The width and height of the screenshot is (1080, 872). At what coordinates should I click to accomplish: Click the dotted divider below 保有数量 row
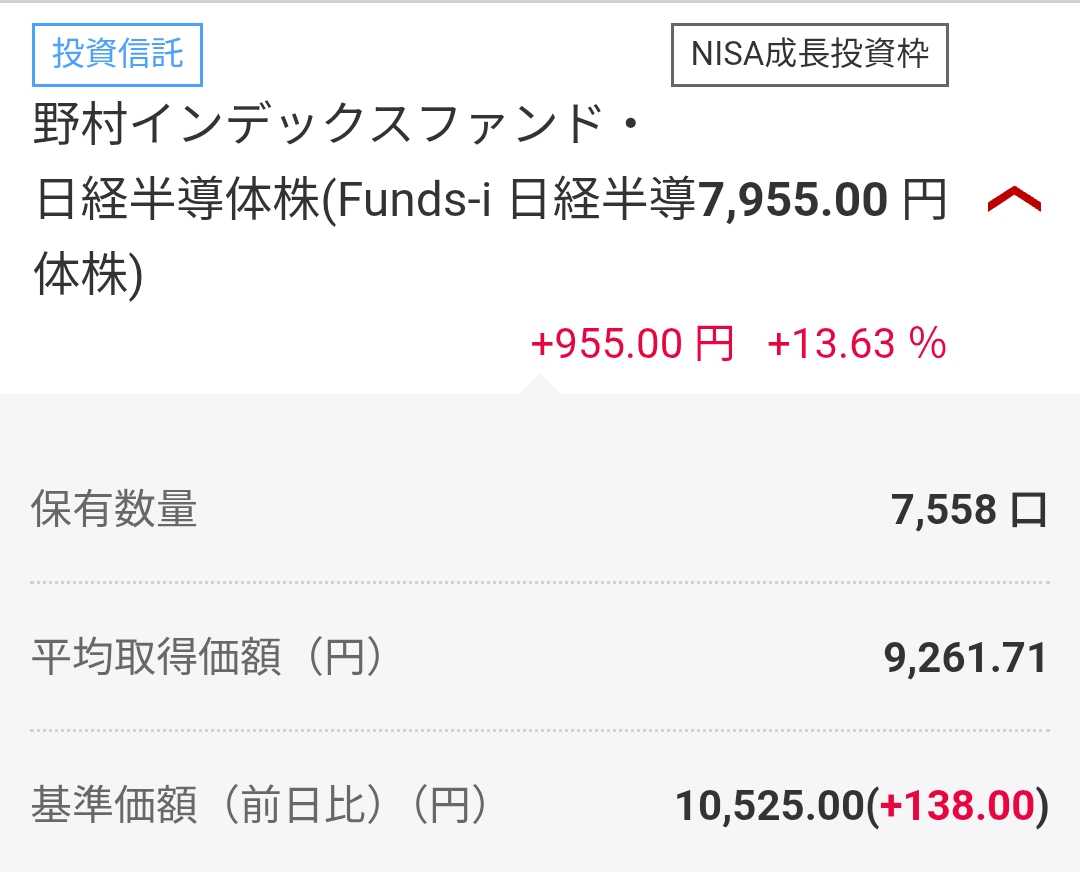(540, 582)
